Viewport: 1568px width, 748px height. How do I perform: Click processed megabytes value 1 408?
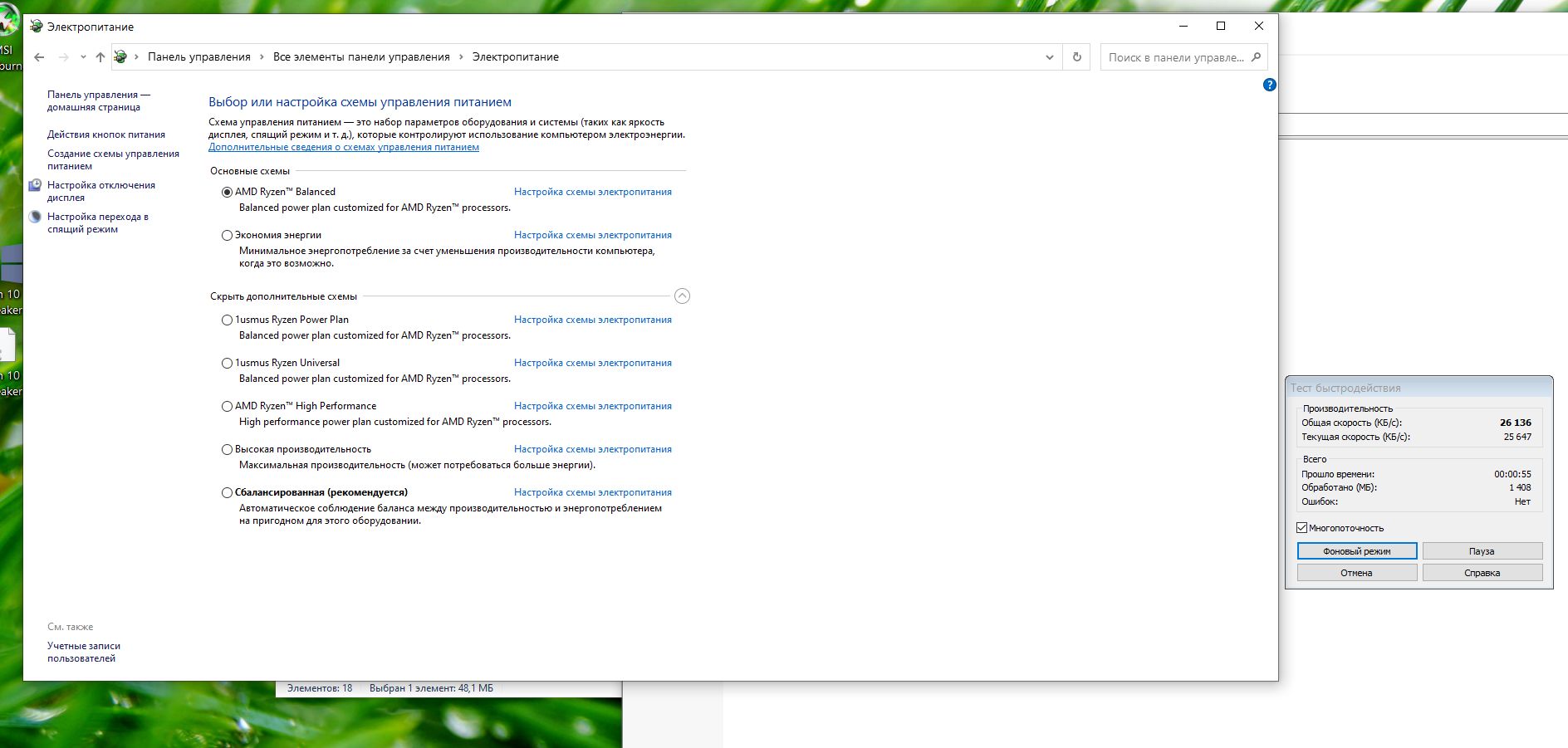pyautogui.click(x=1521, y=488)
